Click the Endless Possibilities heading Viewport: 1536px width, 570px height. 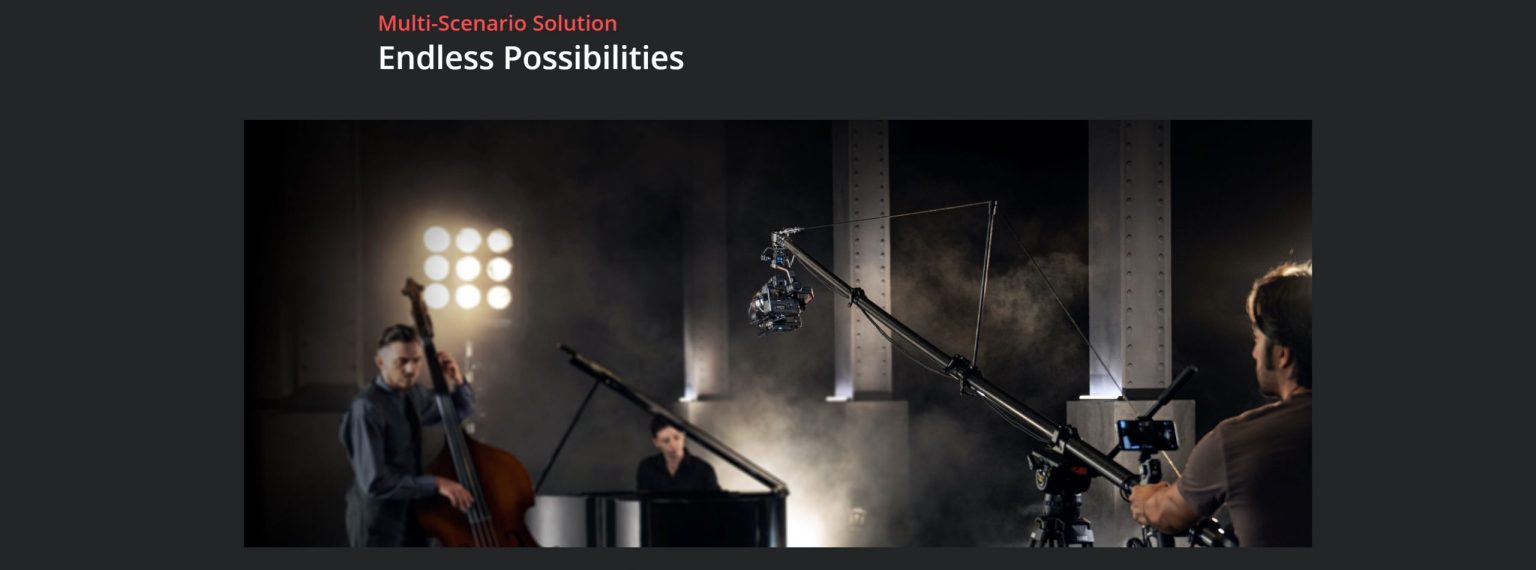(531, 58)
